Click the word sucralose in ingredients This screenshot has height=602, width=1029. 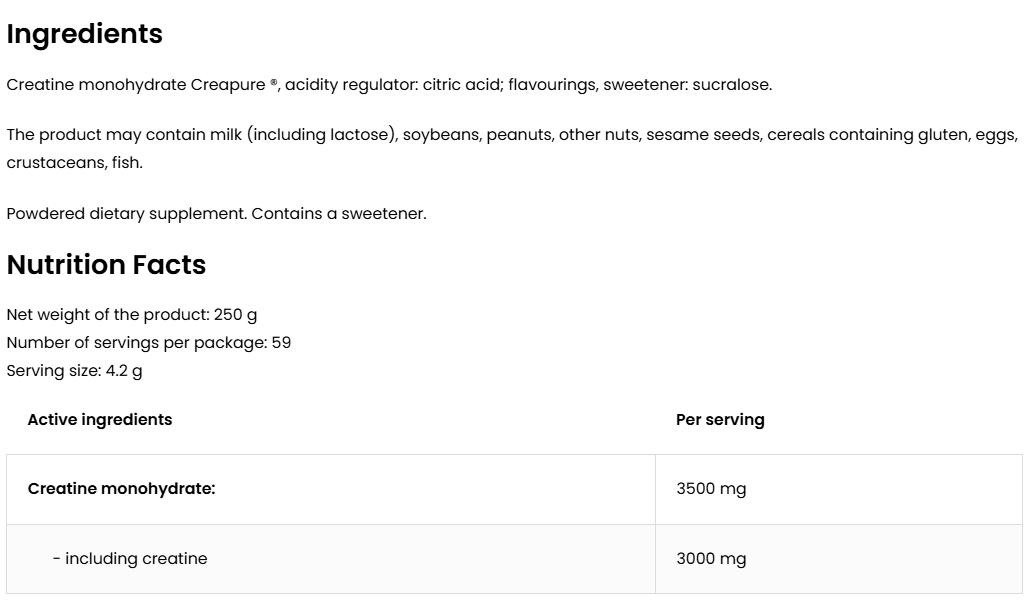point(731,85)
